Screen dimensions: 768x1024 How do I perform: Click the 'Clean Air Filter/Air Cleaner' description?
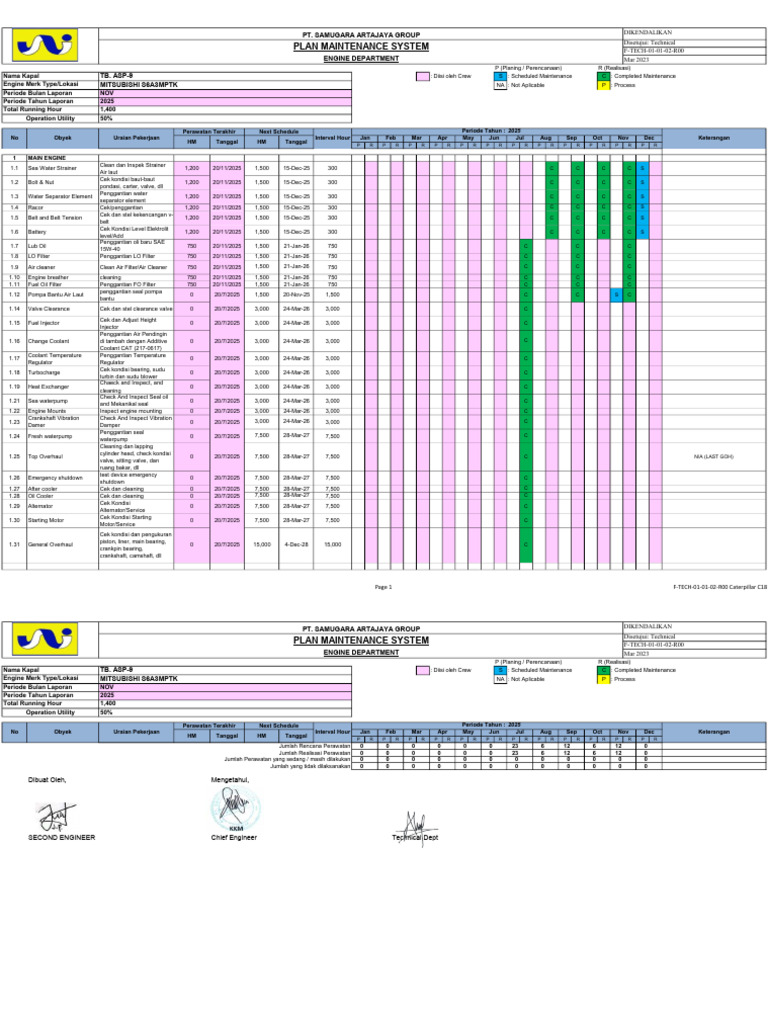click(x=133, y=267)
